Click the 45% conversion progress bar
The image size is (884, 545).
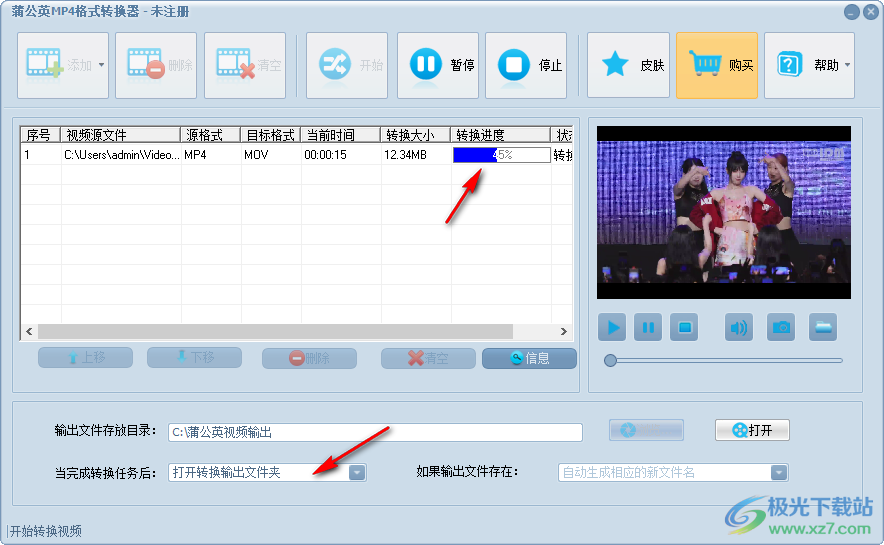point(502,155)
